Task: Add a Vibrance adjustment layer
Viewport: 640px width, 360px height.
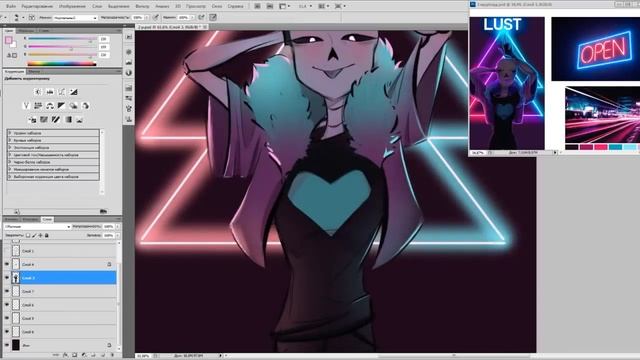Action: coord(26,106)
